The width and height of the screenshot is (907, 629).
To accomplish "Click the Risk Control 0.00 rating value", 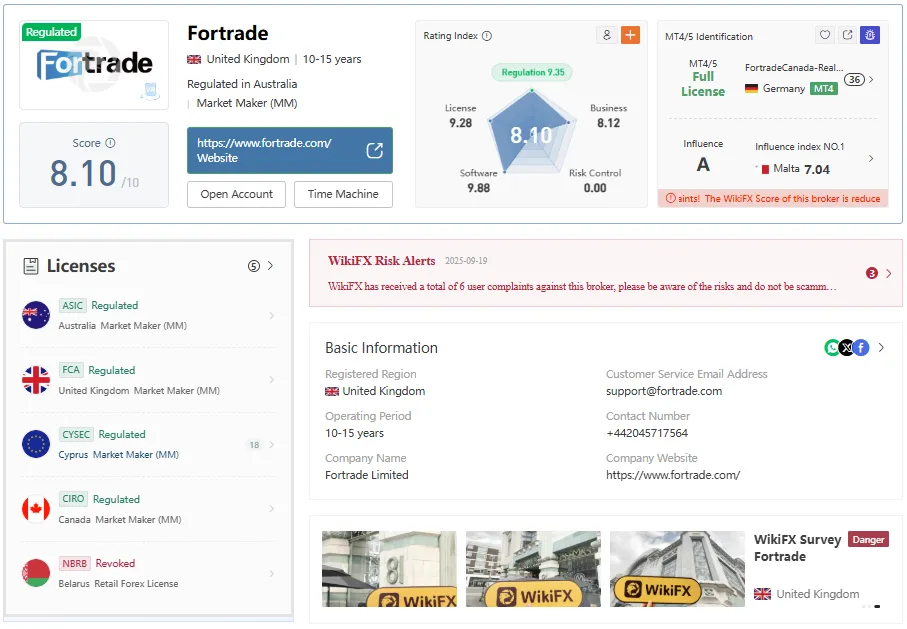I will tap(595, 188).
